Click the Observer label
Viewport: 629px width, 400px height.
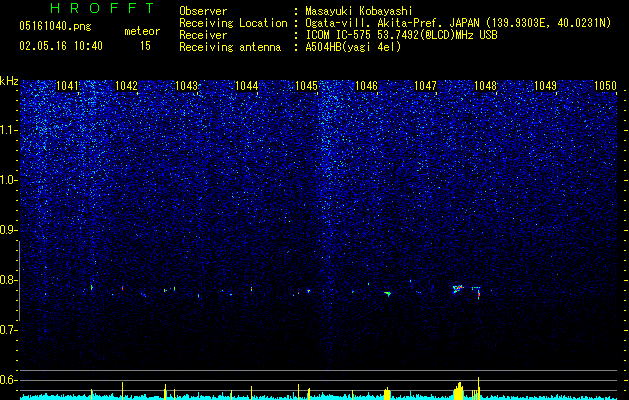point(203,11)
